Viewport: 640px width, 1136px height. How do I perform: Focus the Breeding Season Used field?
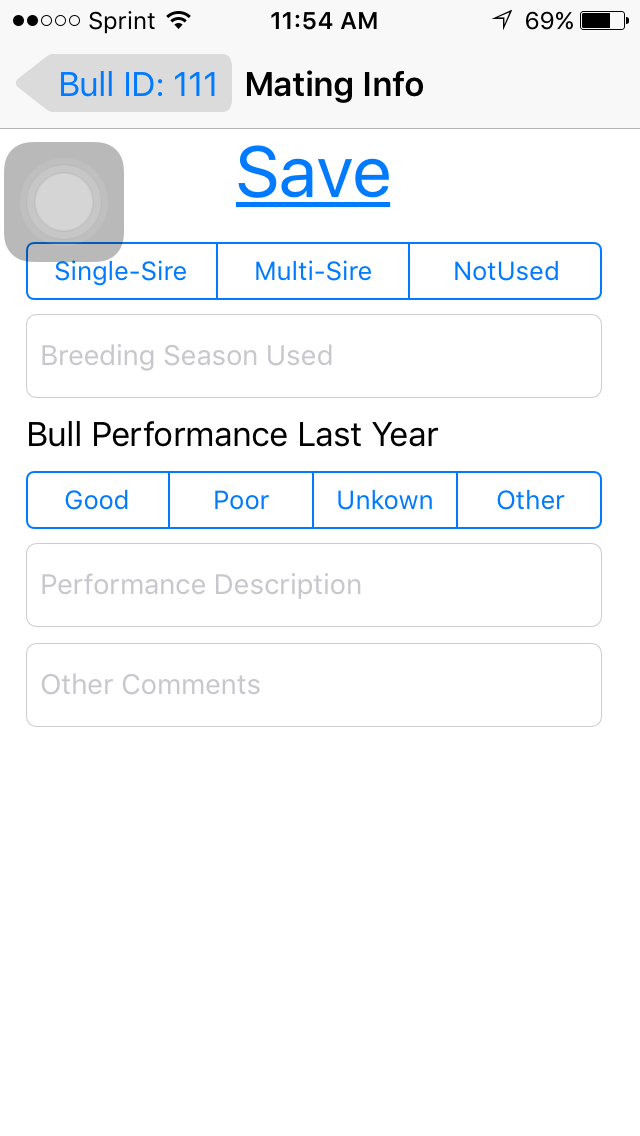[313, 356]
